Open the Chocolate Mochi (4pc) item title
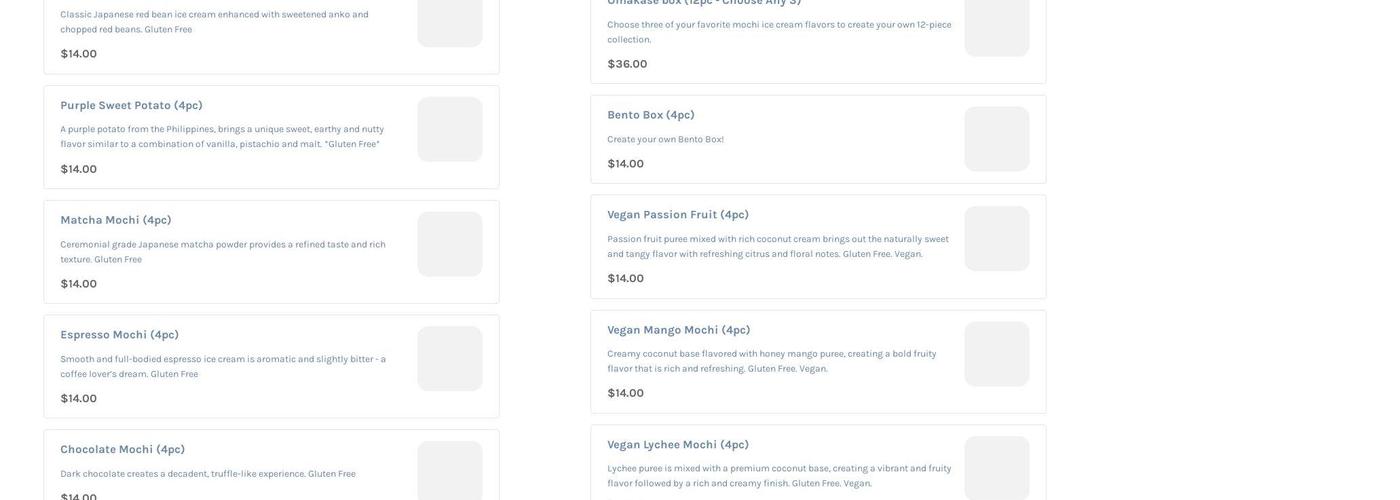Image resolution: width=1400 pixels, height=500 pixels. 123,450
